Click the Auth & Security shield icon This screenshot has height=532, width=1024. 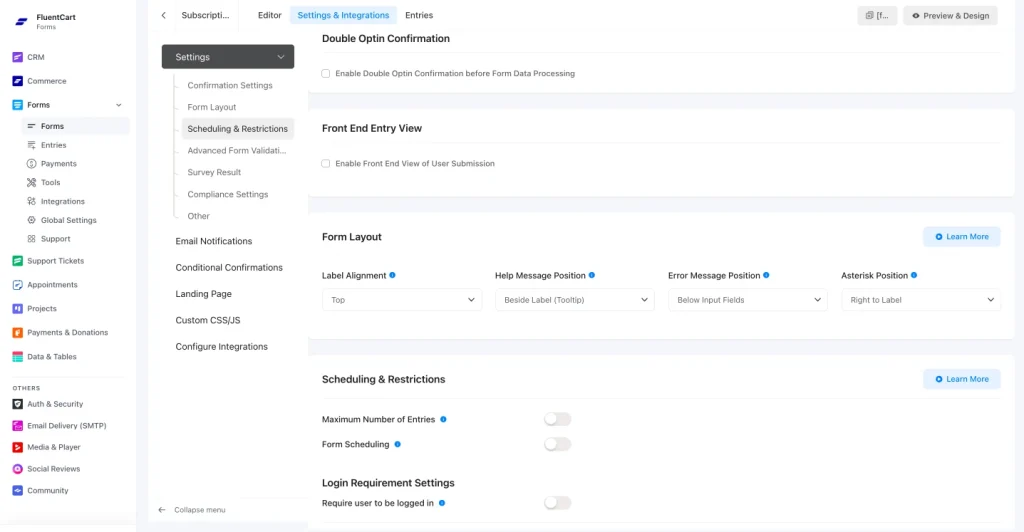tap(18, 404)
